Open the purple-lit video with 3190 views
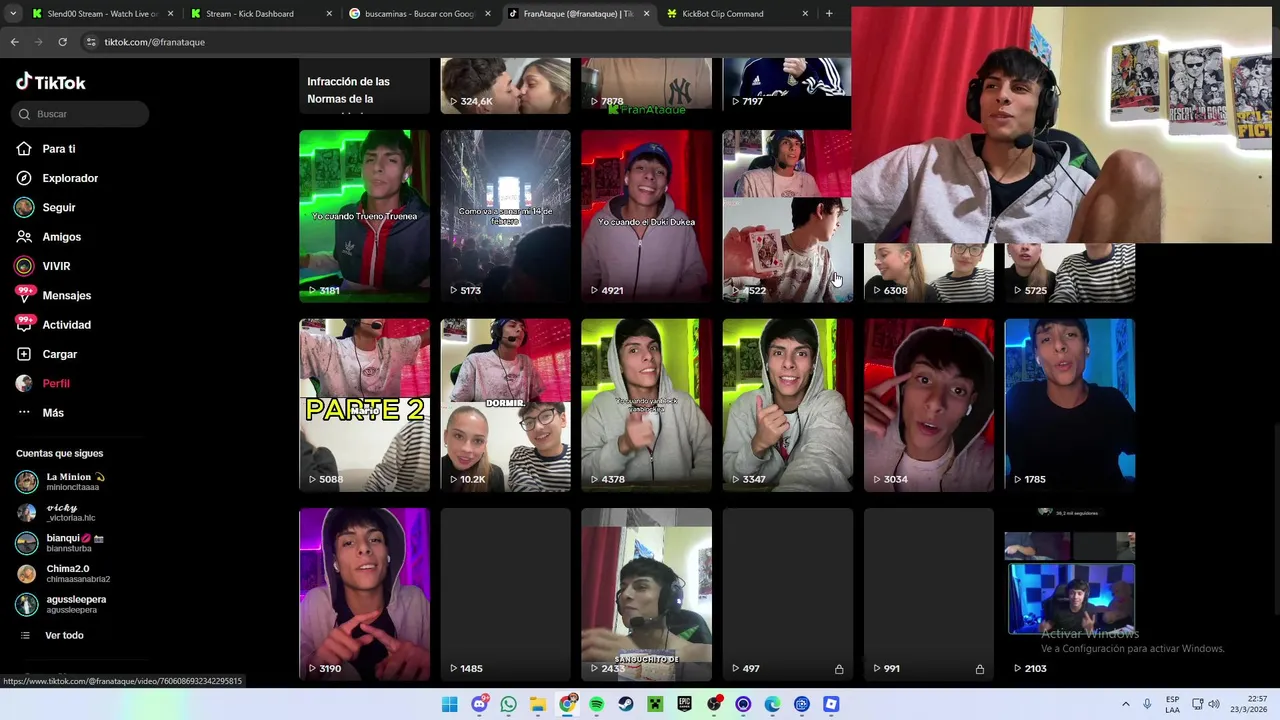This screenshot has height=720, width=1280. pyautogui.click(x=364, y=594)
